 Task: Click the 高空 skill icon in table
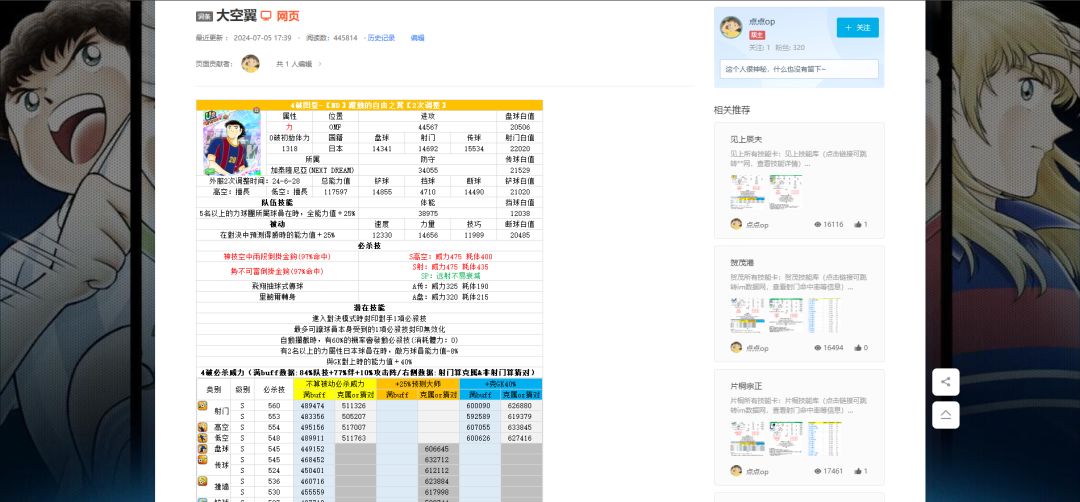pos(202,427)
